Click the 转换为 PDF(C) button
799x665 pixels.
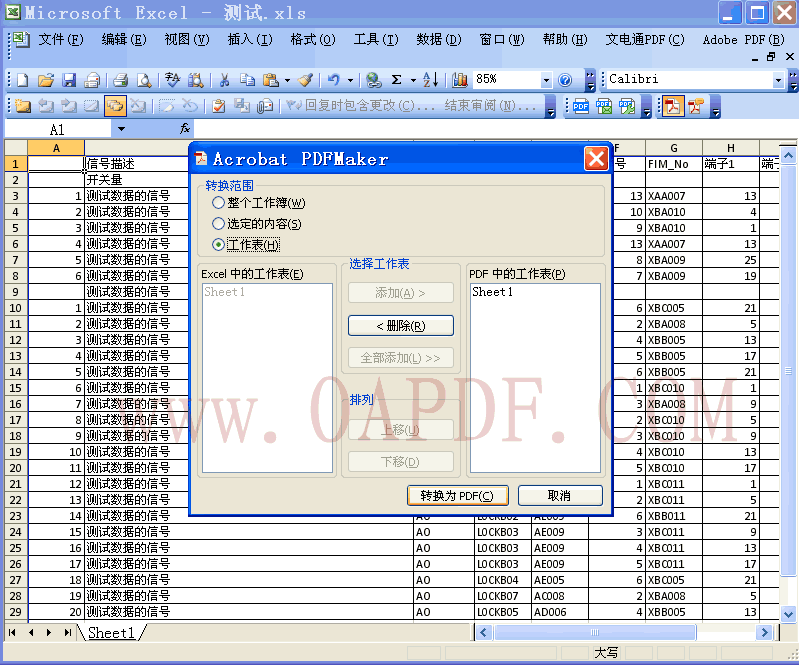pos(458,495)
